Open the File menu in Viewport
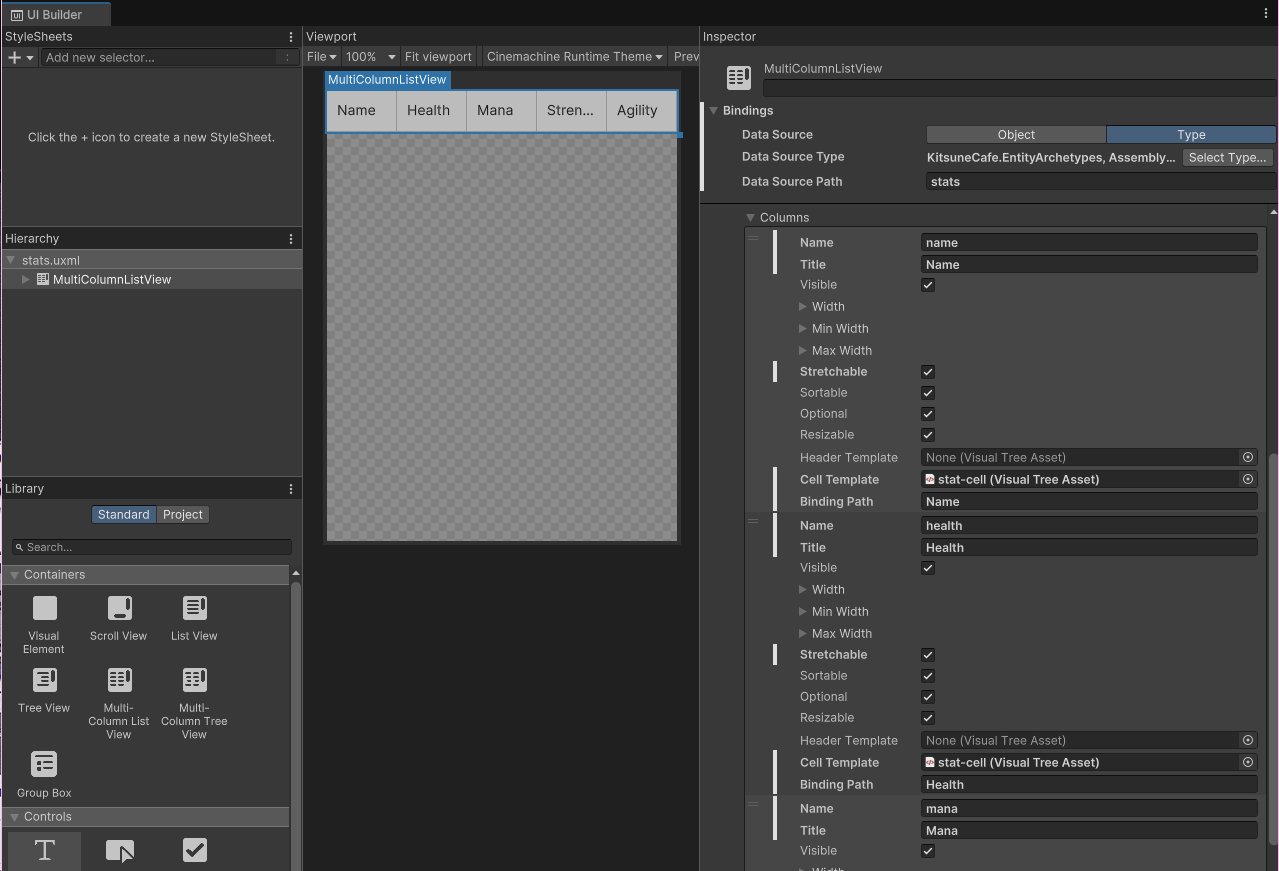This screenshot has width=1279, height=871. [321, 57]
